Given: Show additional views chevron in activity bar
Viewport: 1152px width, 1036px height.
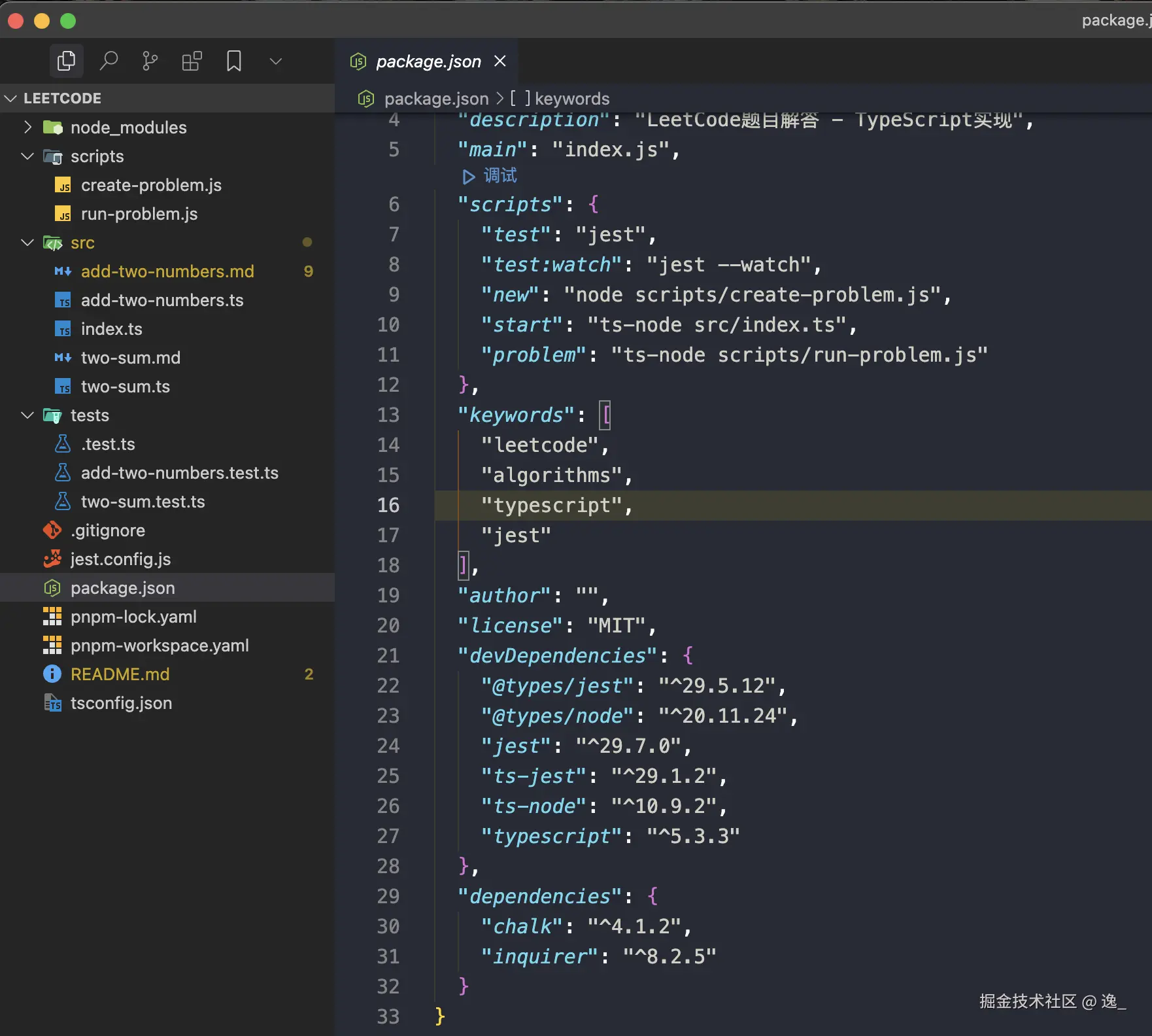Looking at the screenshot, I should (275, 61).
